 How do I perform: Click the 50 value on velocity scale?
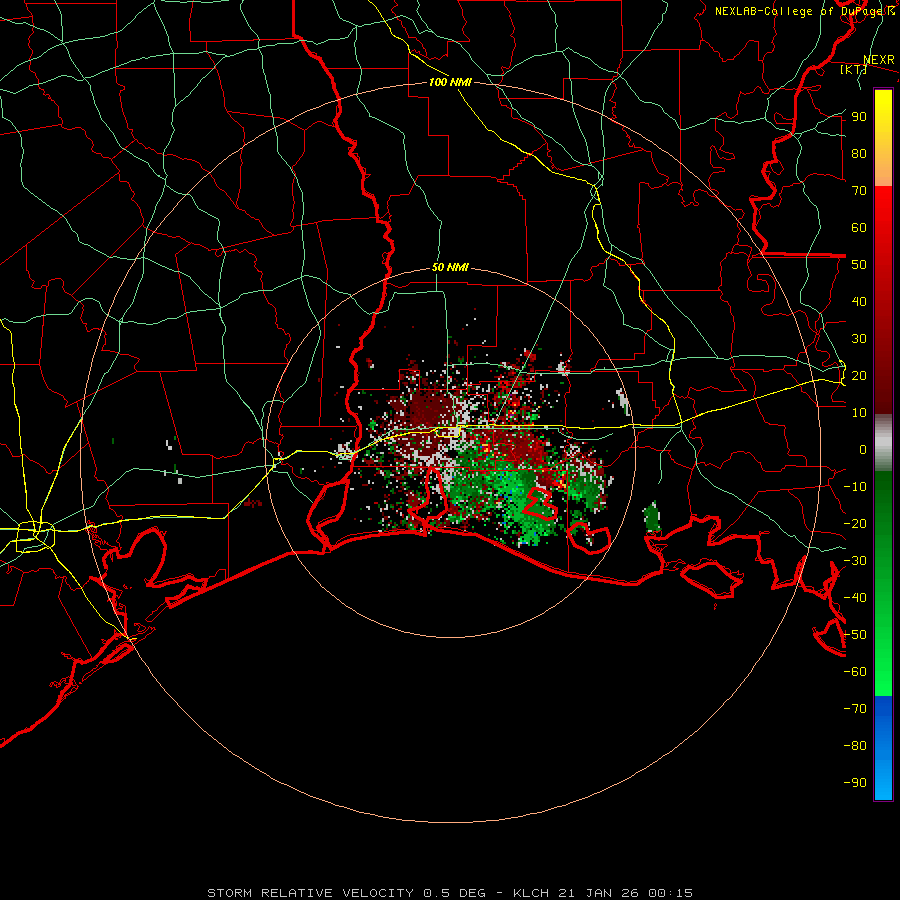pyautogui.click(x=859, y=265)
